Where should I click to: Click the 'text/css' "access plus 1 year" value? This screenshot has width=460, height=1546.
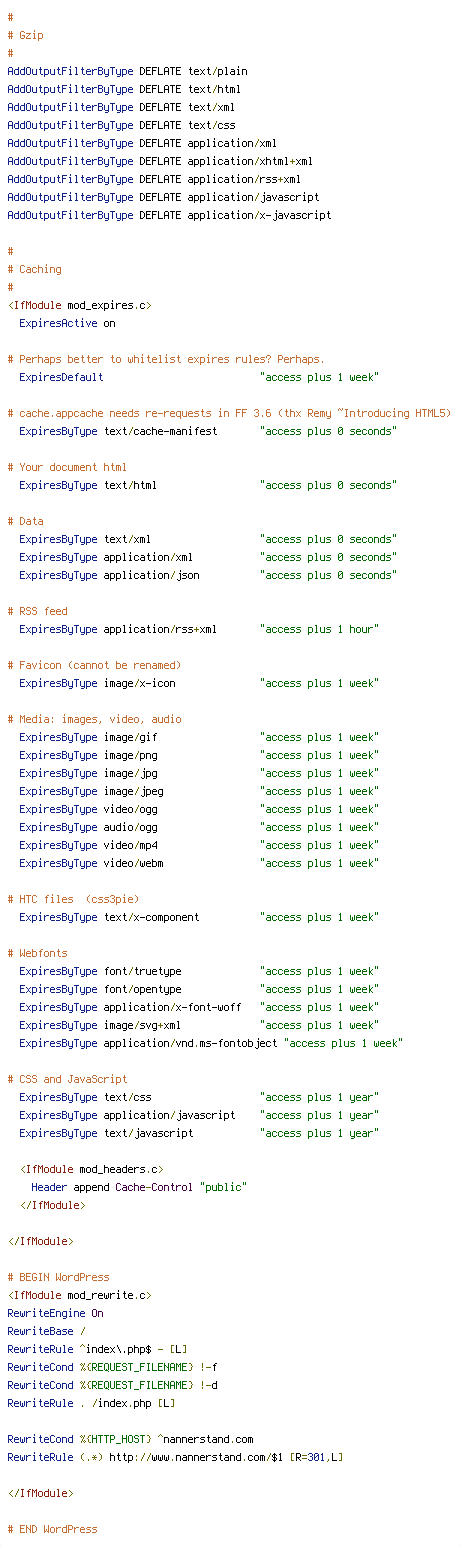tap(319, 1097)
